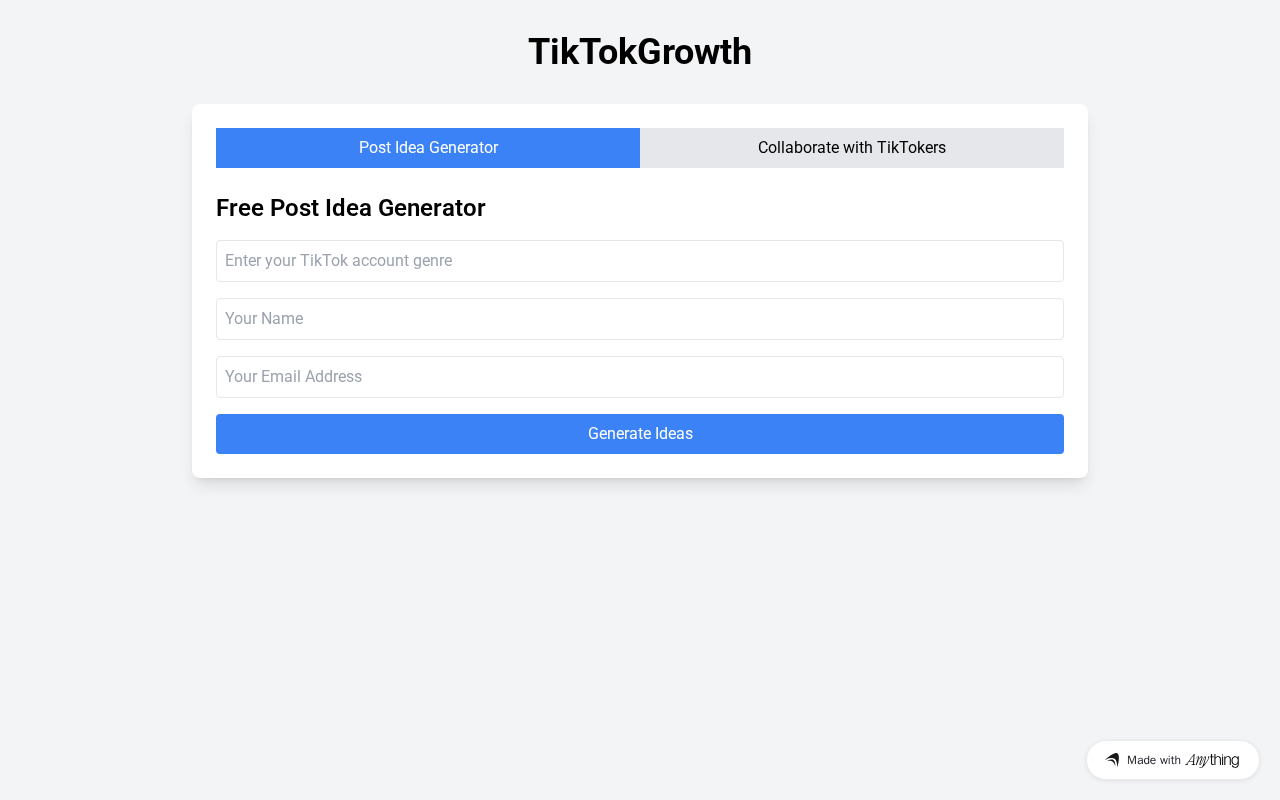Click the bottom-right Anything watermark pill

[1172, 760]
